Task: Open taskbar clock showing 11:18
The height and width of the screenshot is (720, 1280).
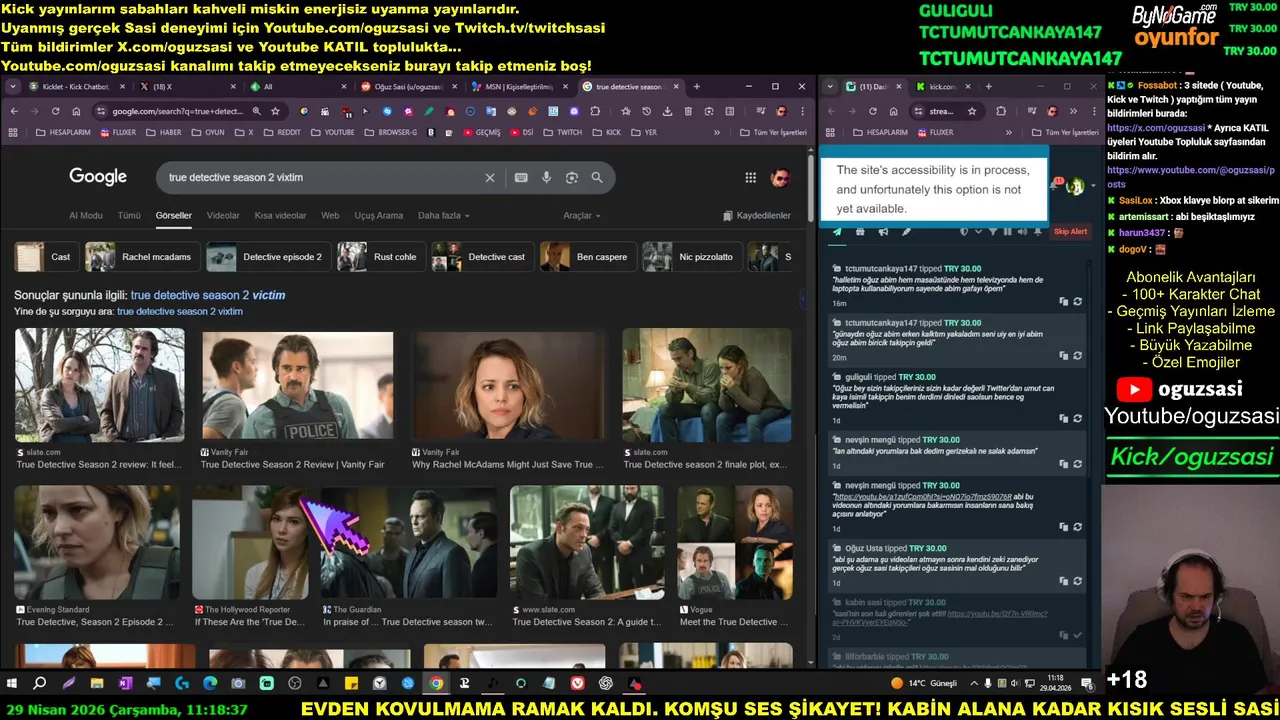Action: tap(1056, 683)
